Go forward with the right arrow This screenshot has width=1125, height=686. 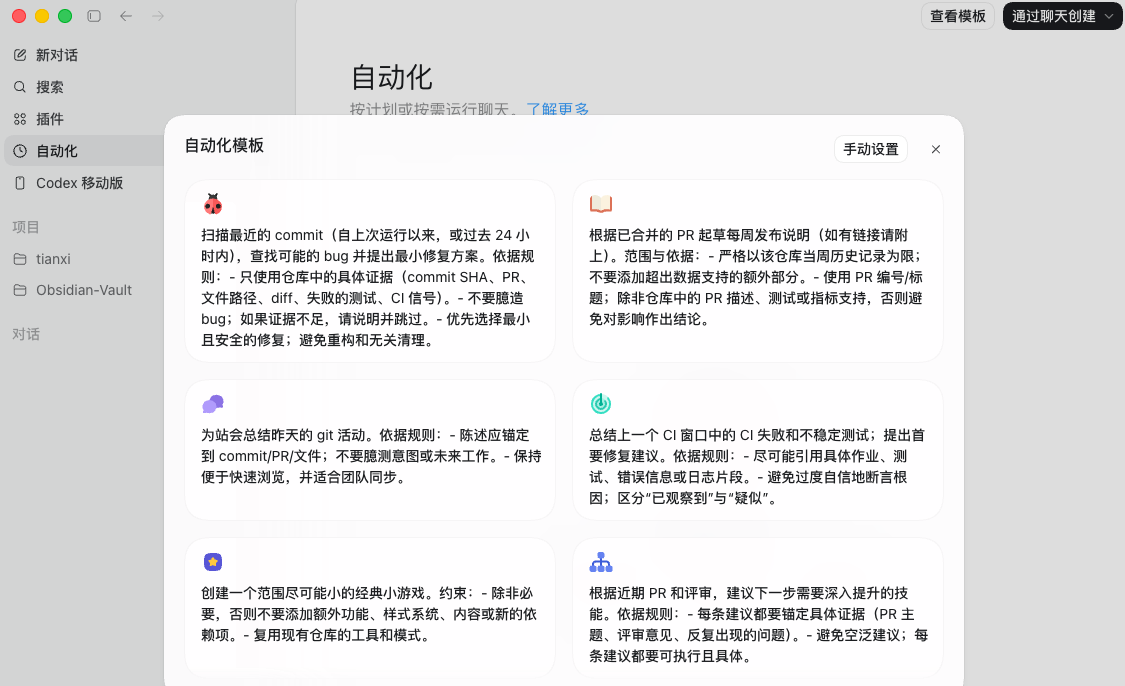tap(158, 16)
